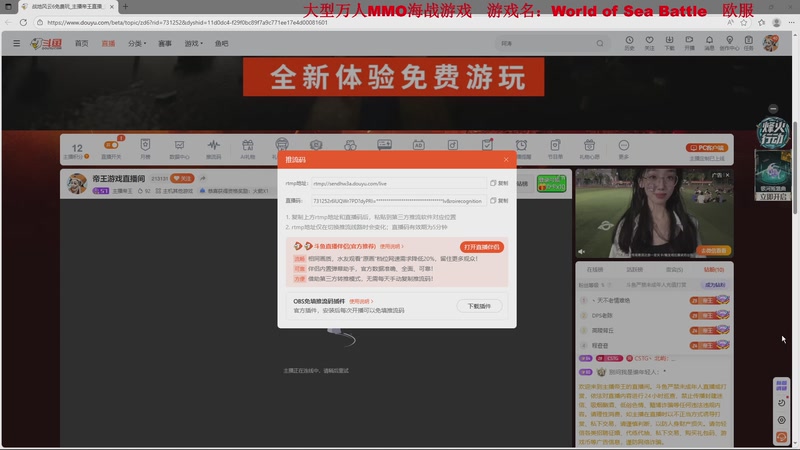
Task: Click the 立即开启 promo card on right
Action: click(x=773, y=176)
